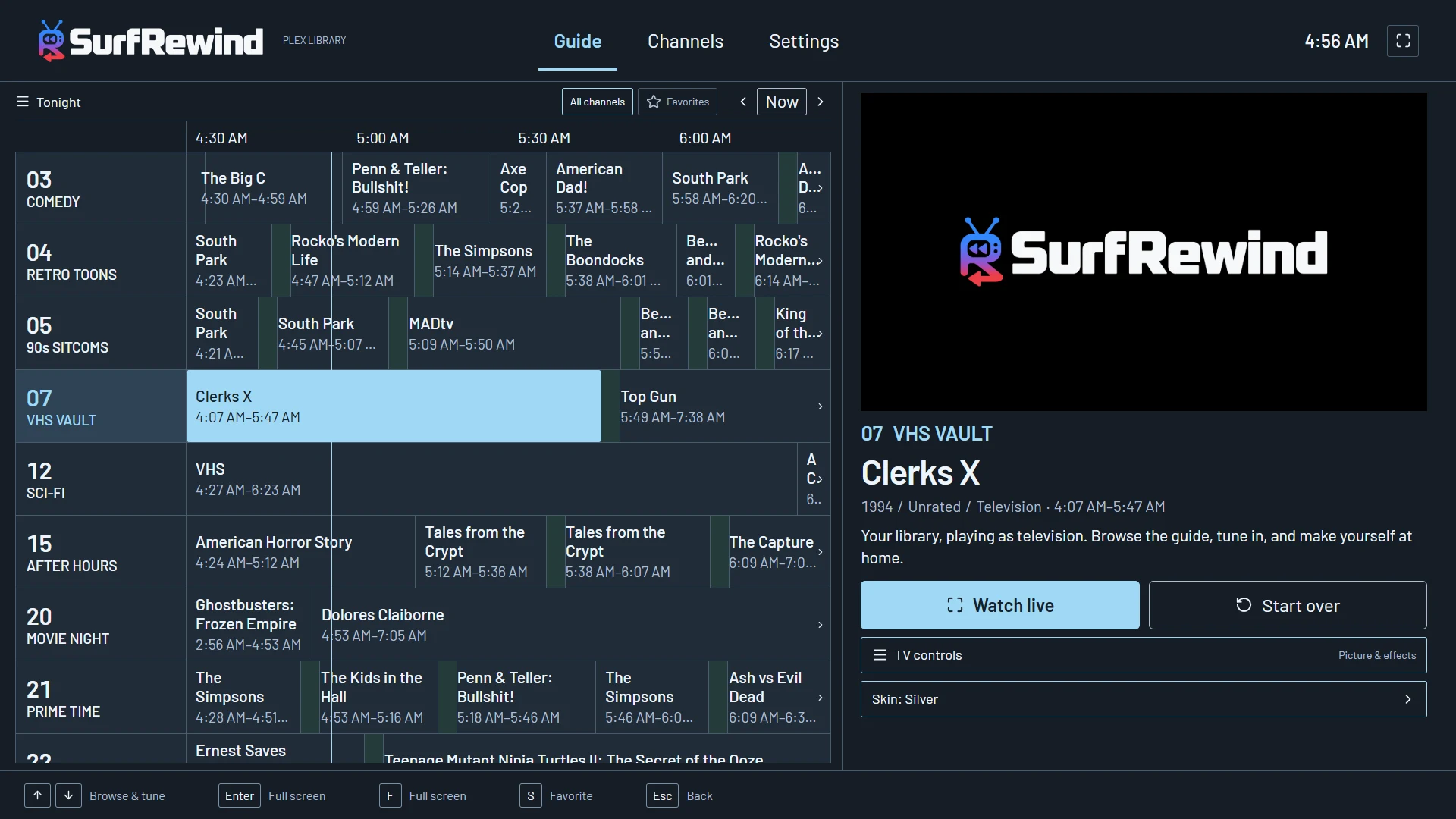The image size is (1456, 819).
Task: Open the Tonight menu label
Action: pyautogui.click(x=58, y=102)
